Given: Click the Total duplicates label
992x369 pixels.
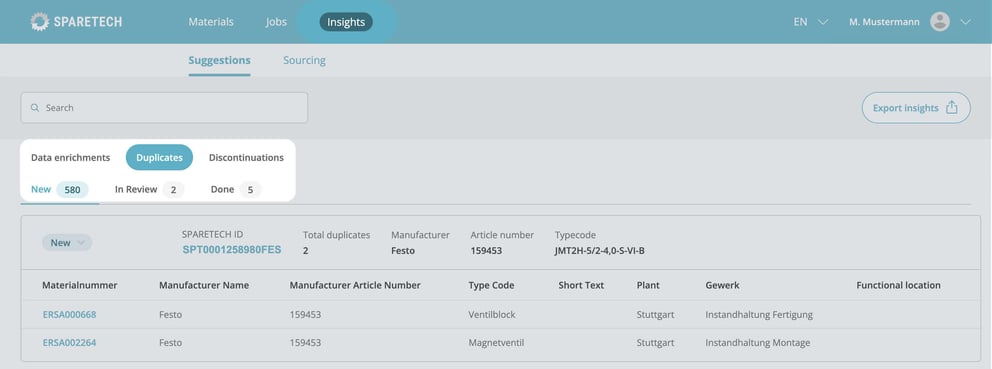Looking at the screenshot, I should click(337, 235).
